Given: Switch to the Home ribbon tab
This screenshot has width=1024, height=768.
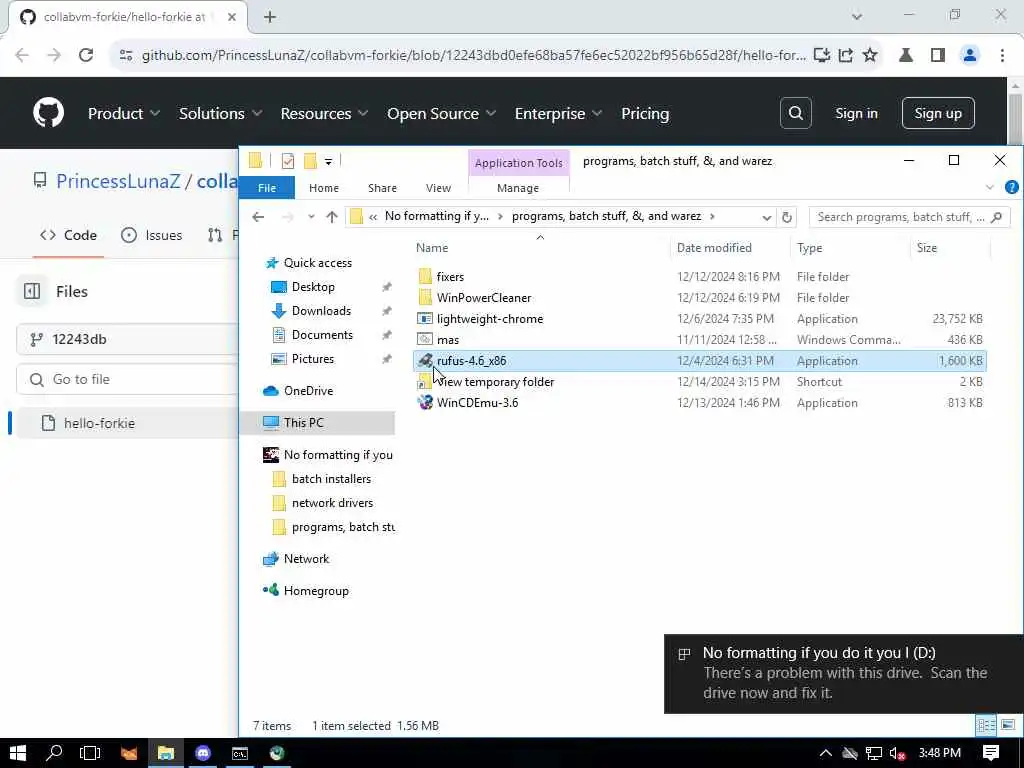Looking at the screenshot, I should pyautogui.click(x=324, y=188).
